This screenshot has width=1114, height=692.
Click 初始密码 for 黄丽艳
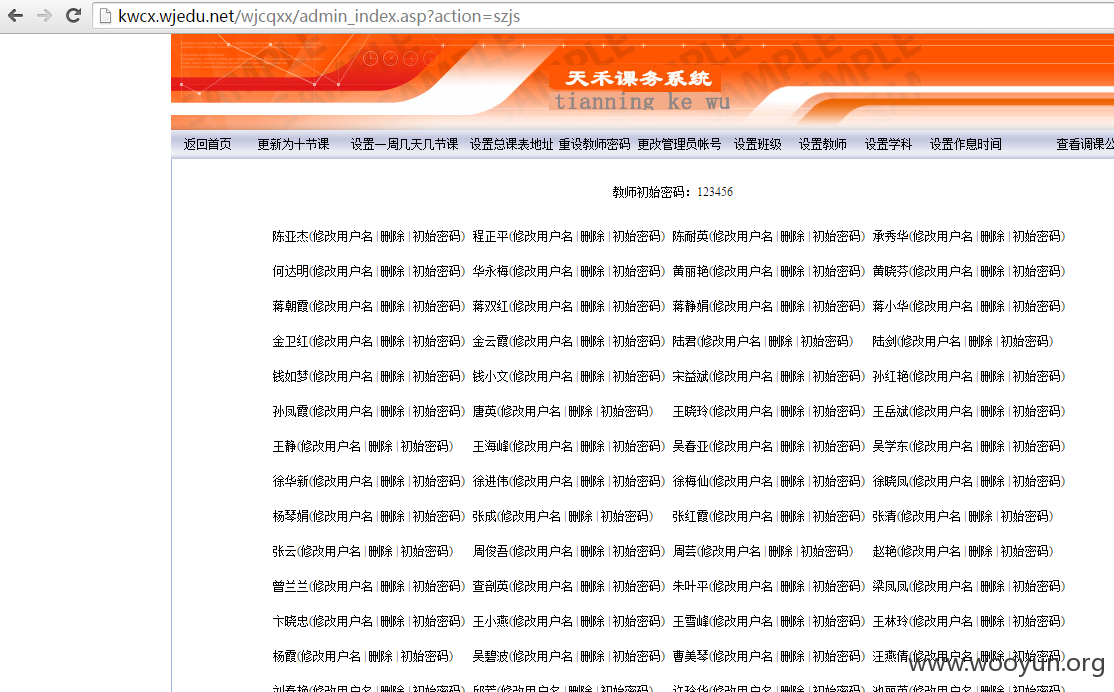pos(836,271)
